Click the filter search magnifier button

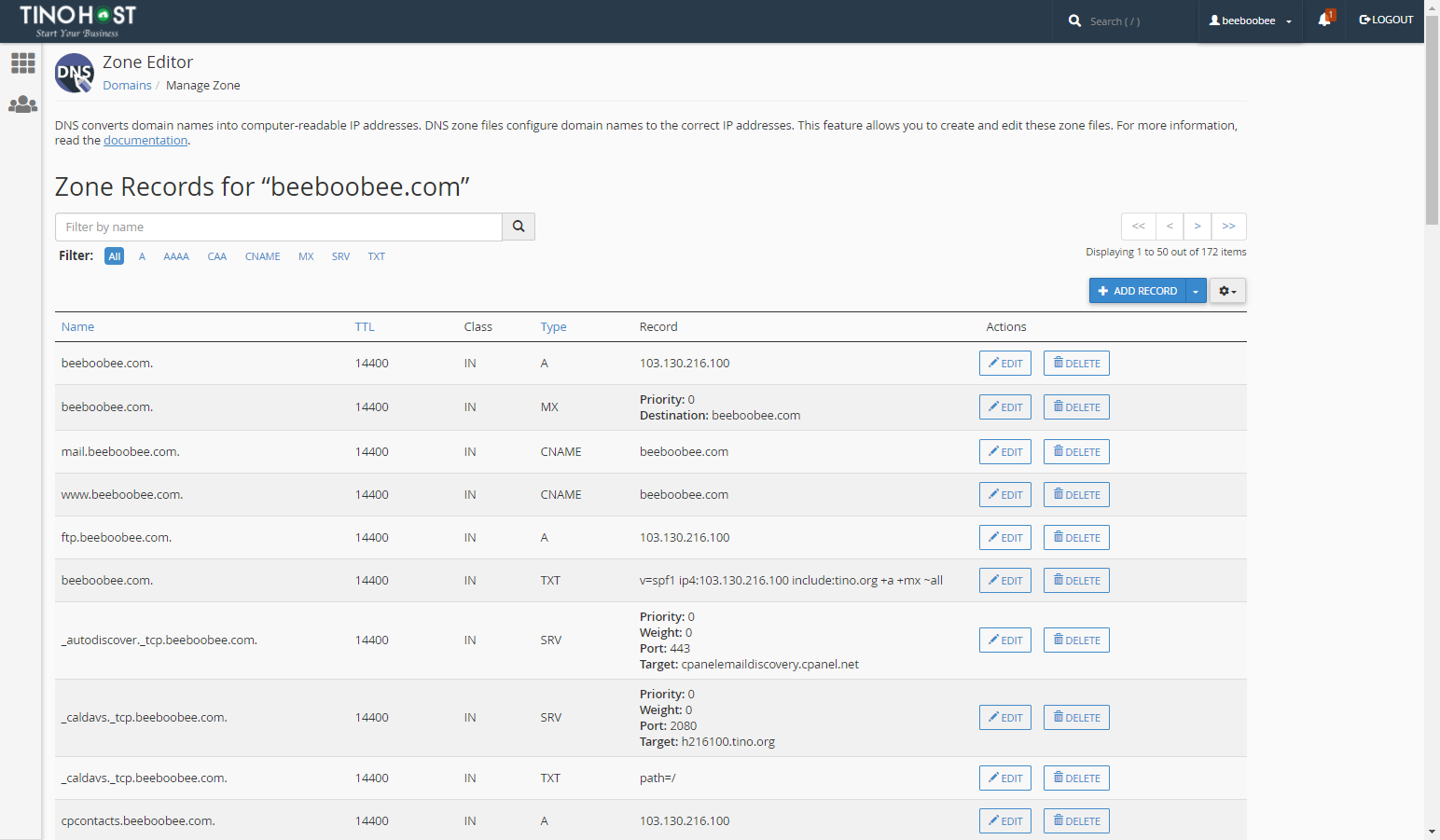pos(519,227)
